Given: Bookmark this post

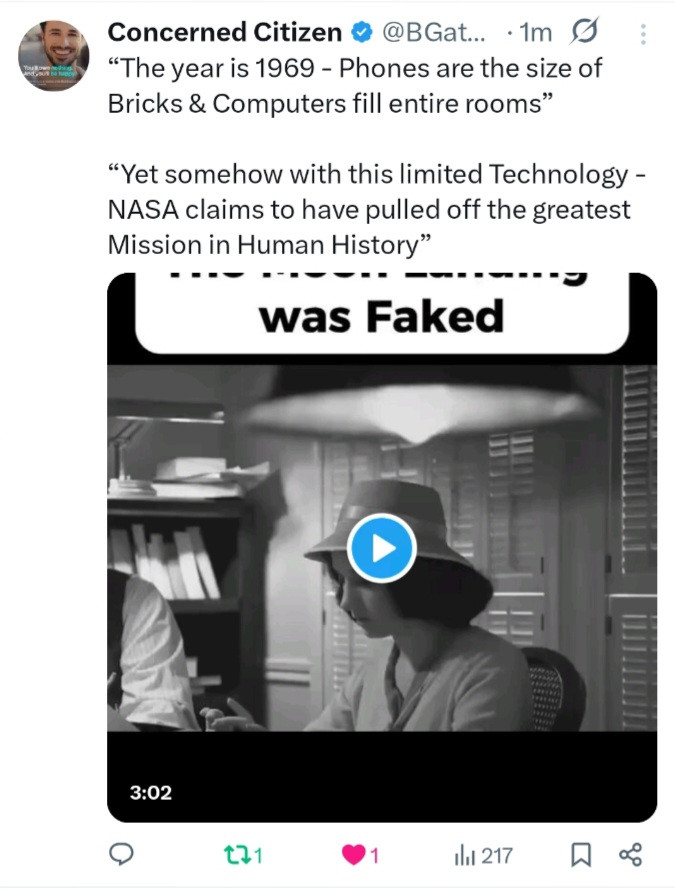Looking at the screenshot, I should (580, 855).
